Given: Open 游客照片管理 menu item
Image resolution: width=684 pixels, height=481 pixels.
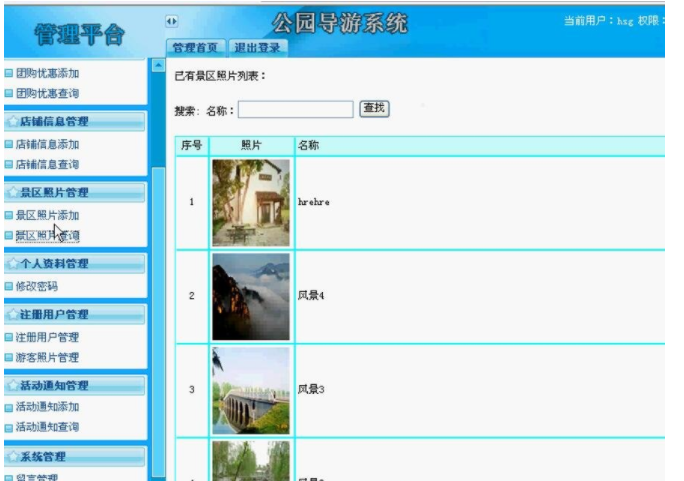Looking at the screenshot, I should [x=47, y=358].
